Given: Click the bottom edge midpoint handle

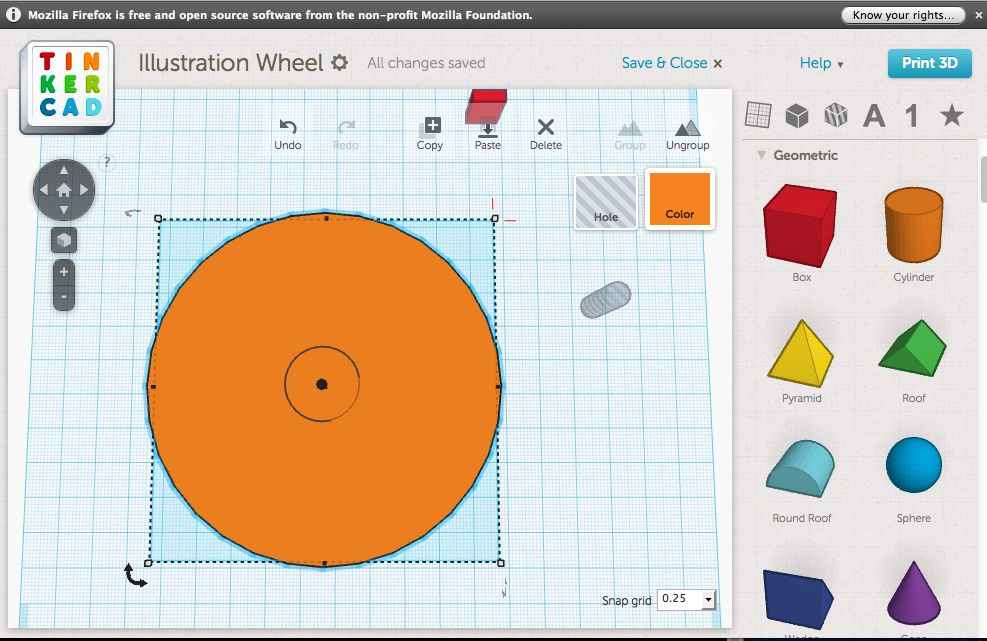Looking at the screenshot, I should coord(325,564).
